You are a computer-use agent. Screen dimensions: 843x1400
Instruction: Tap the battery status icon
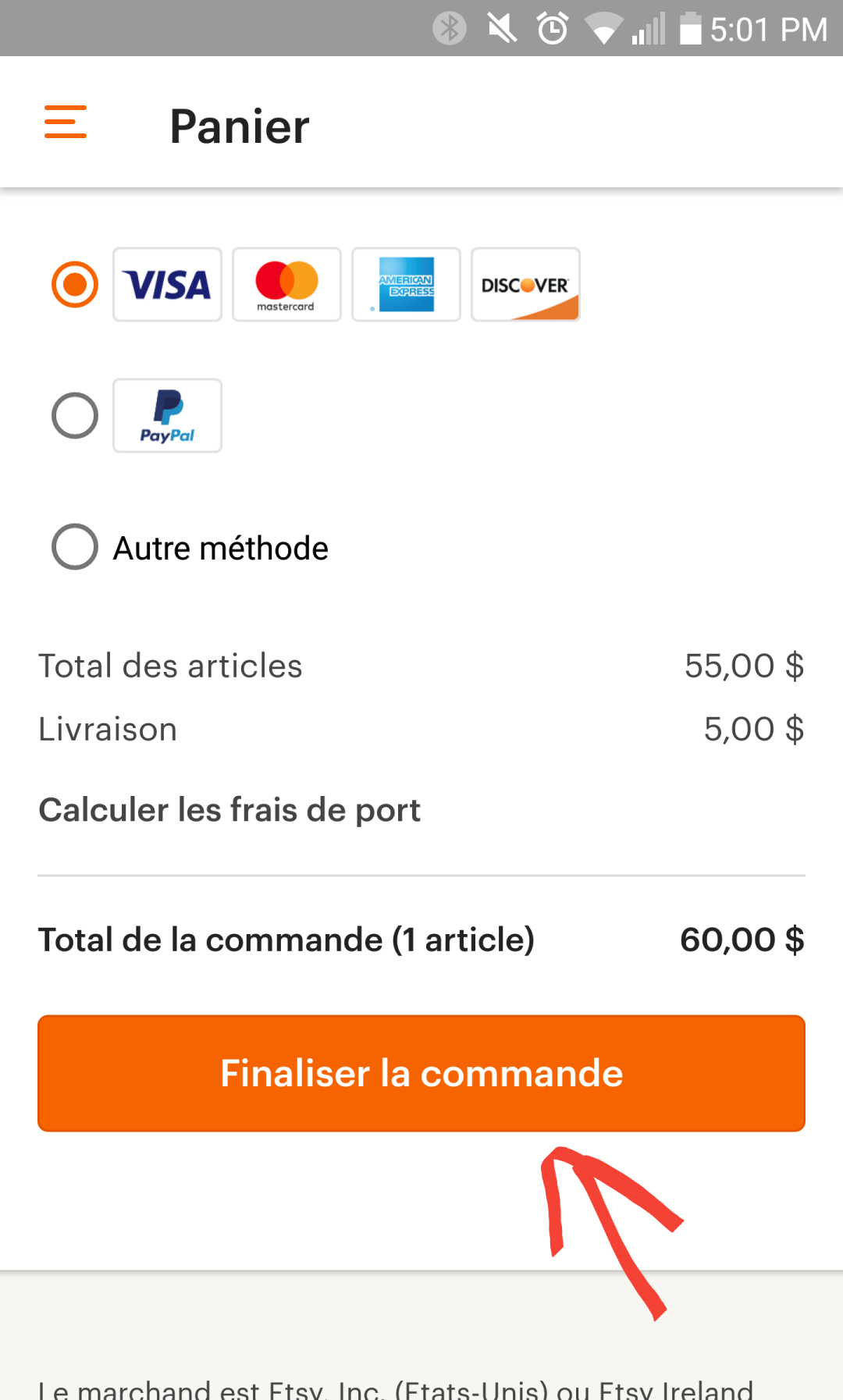[x=690, y=29]
